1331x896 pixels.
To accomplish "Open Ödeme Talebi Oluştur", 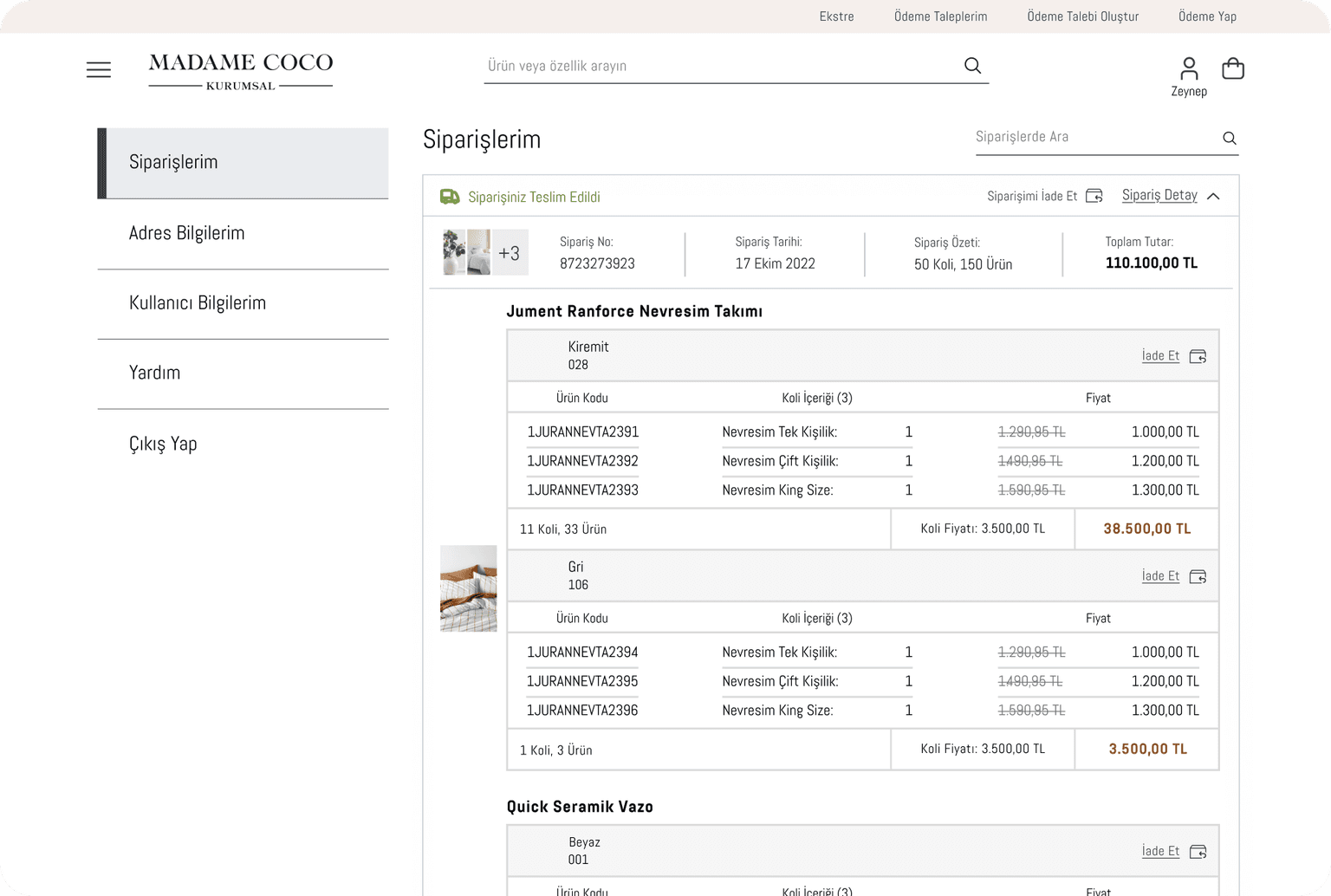I will coord(1081,16).
